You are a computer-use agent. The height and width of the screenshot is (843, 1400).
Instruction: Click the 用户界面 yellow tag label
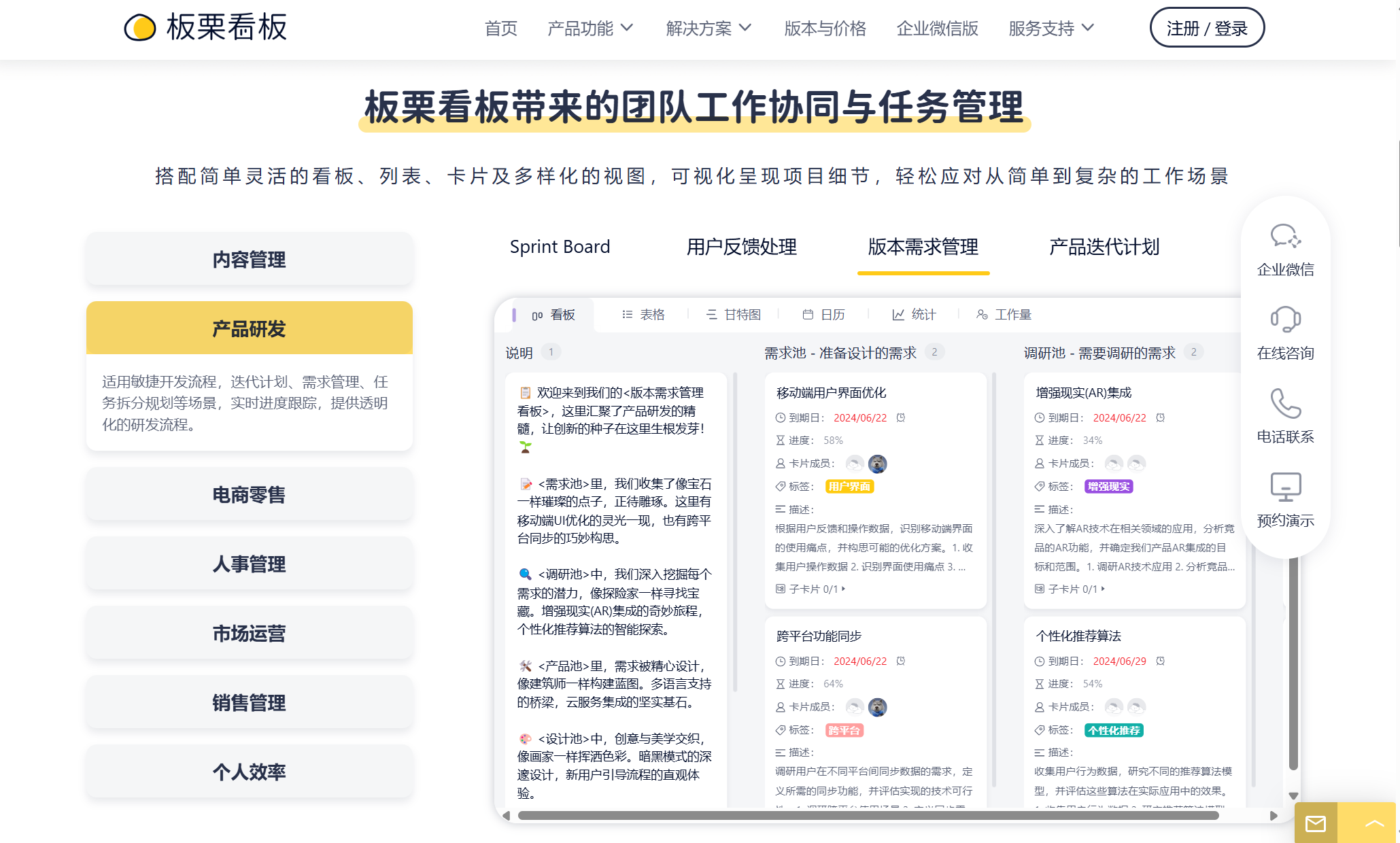849,486
